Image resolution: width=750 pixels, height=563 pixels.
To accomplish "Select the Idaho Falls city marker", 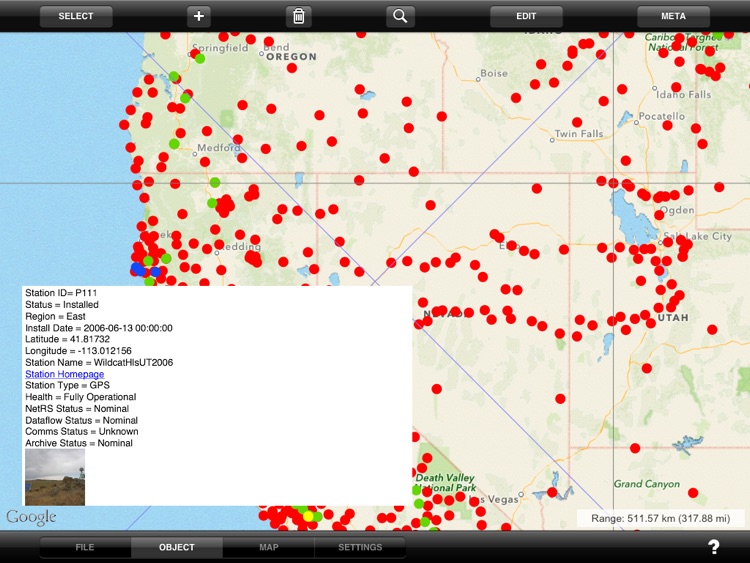I will point(654,88).
